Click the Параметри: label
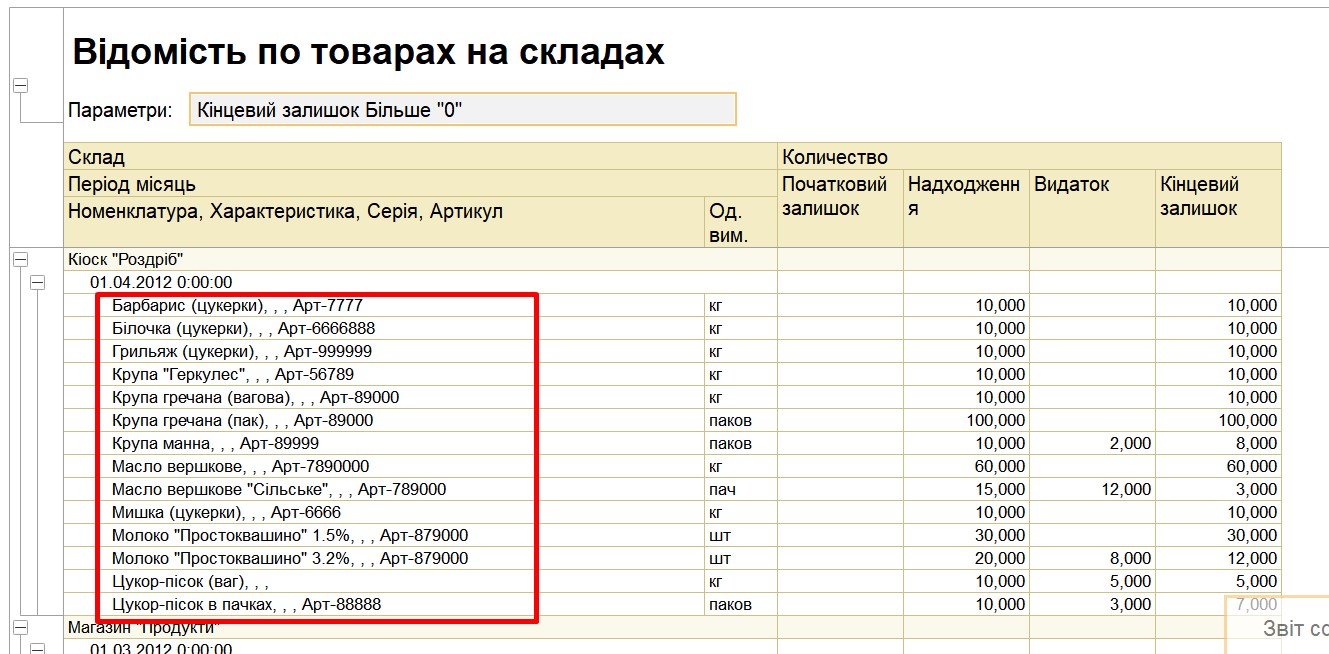The image size is (1329, 654). (121, 110)
